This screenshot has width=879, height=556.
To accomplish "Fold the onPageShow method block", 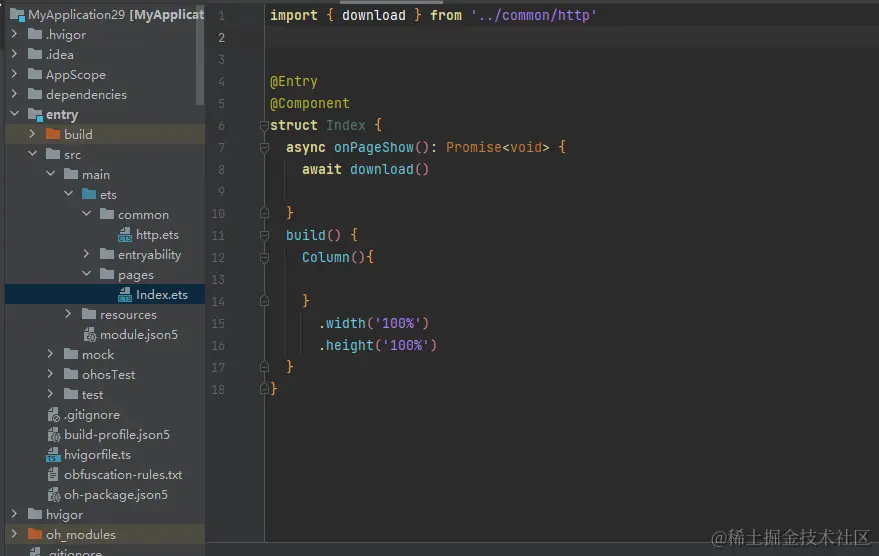I will tap(265, 147).
